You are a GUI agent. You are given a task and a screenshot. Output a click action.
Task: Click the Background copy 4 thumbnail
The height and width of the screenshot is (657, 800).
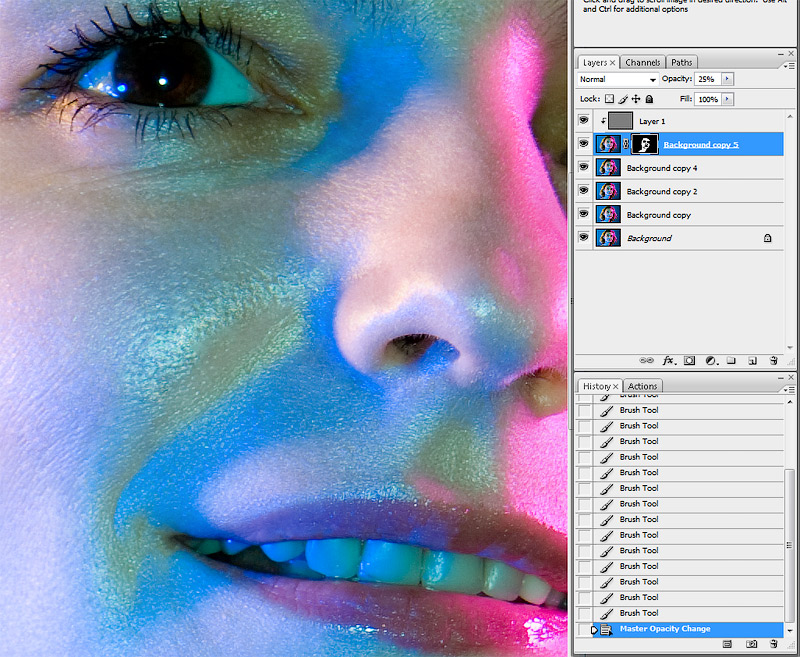pyautogui.click(x=608, y=167)
